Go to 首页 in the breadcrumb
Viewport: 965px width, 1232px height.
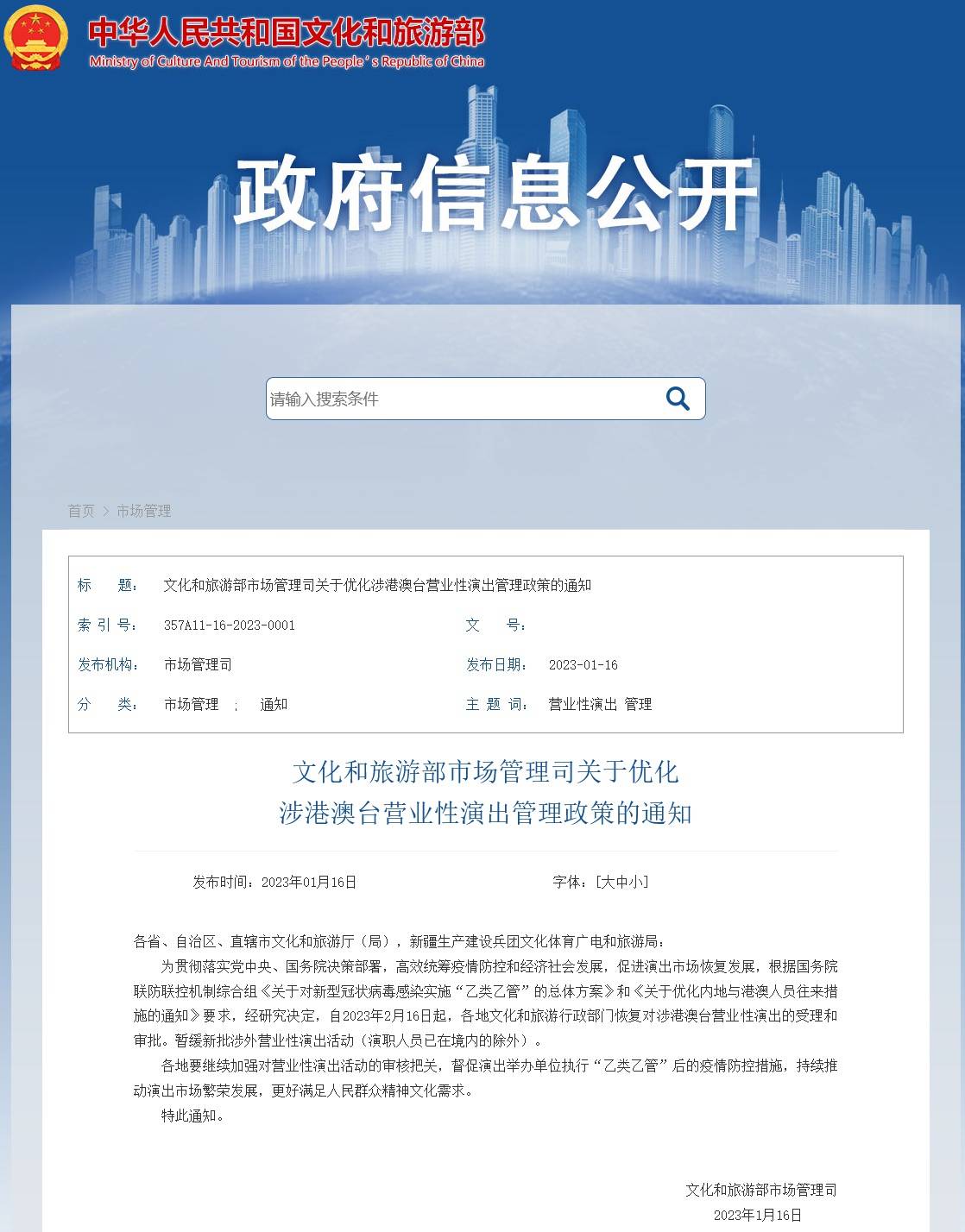(81, 512)
